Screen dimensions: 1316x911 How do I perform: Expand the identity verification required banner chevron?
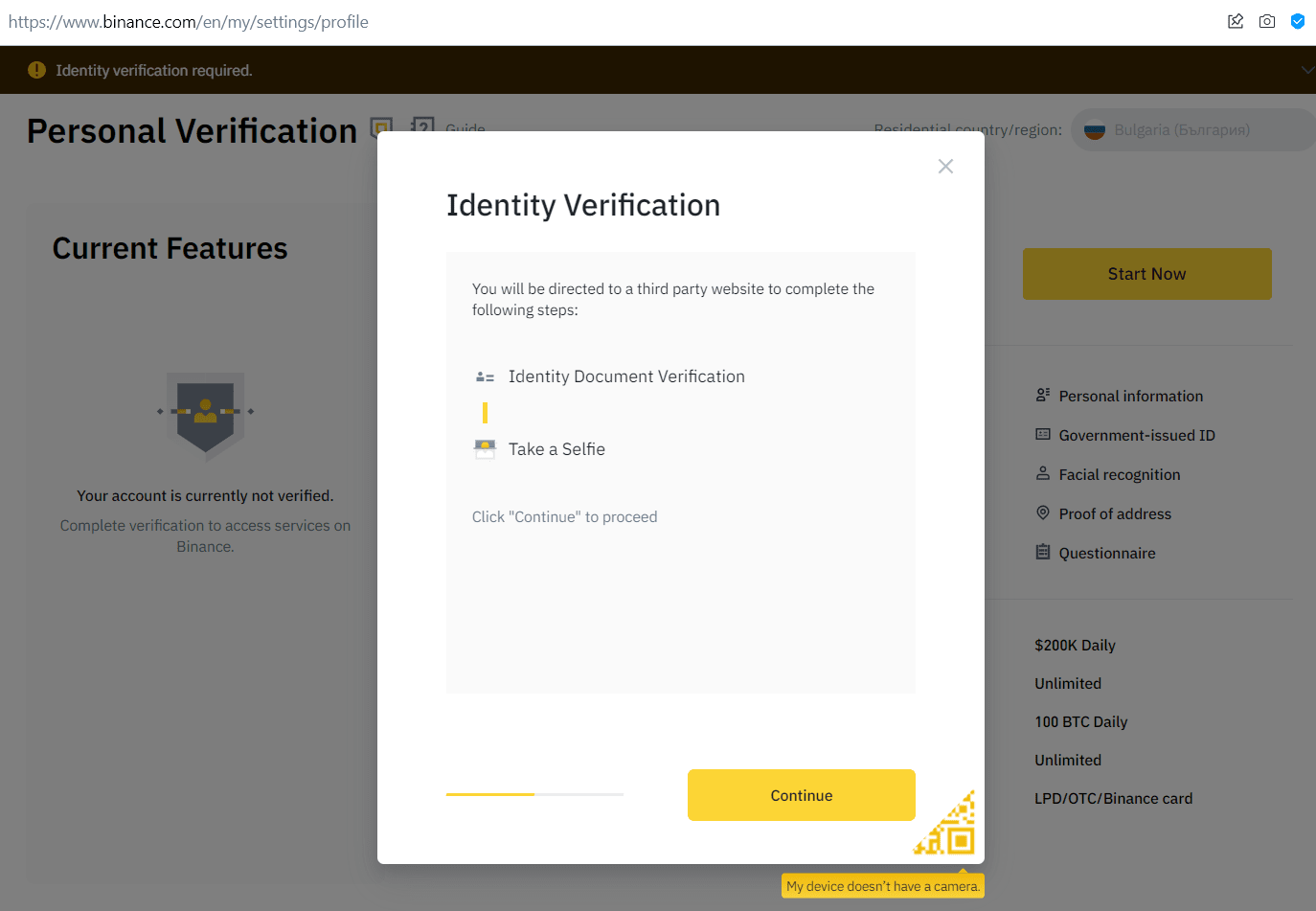(x=1306, y=70)
